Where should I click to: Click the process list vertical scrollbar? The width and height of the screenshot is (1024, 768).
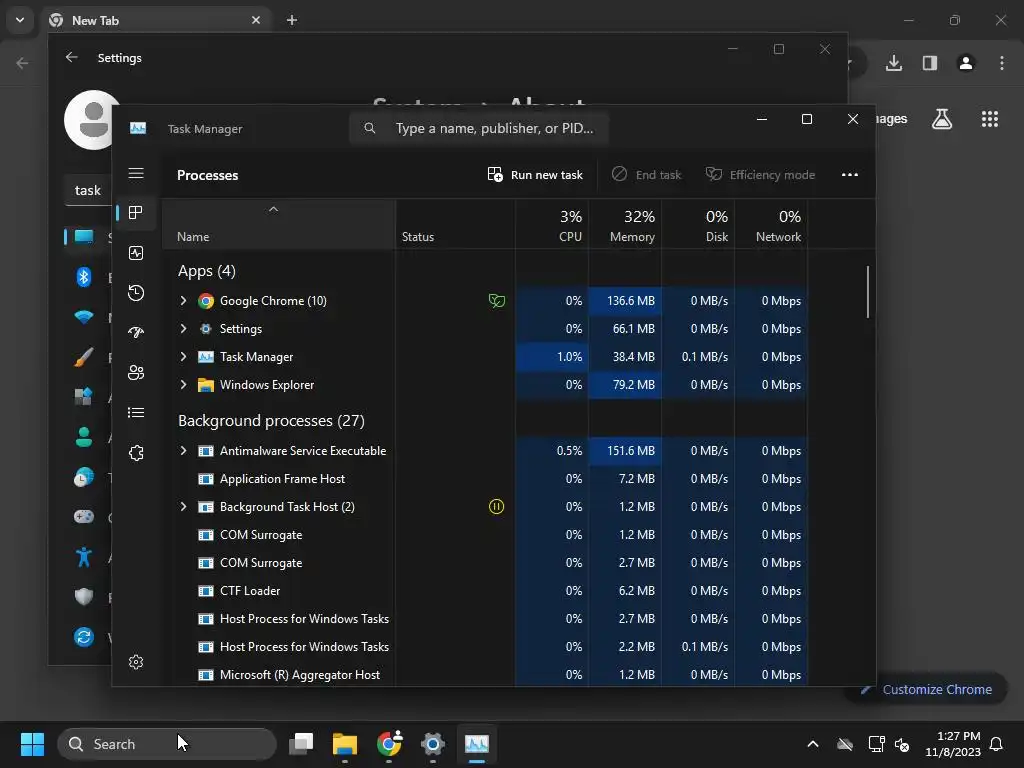pyautogui.click(x=868, y=291)
